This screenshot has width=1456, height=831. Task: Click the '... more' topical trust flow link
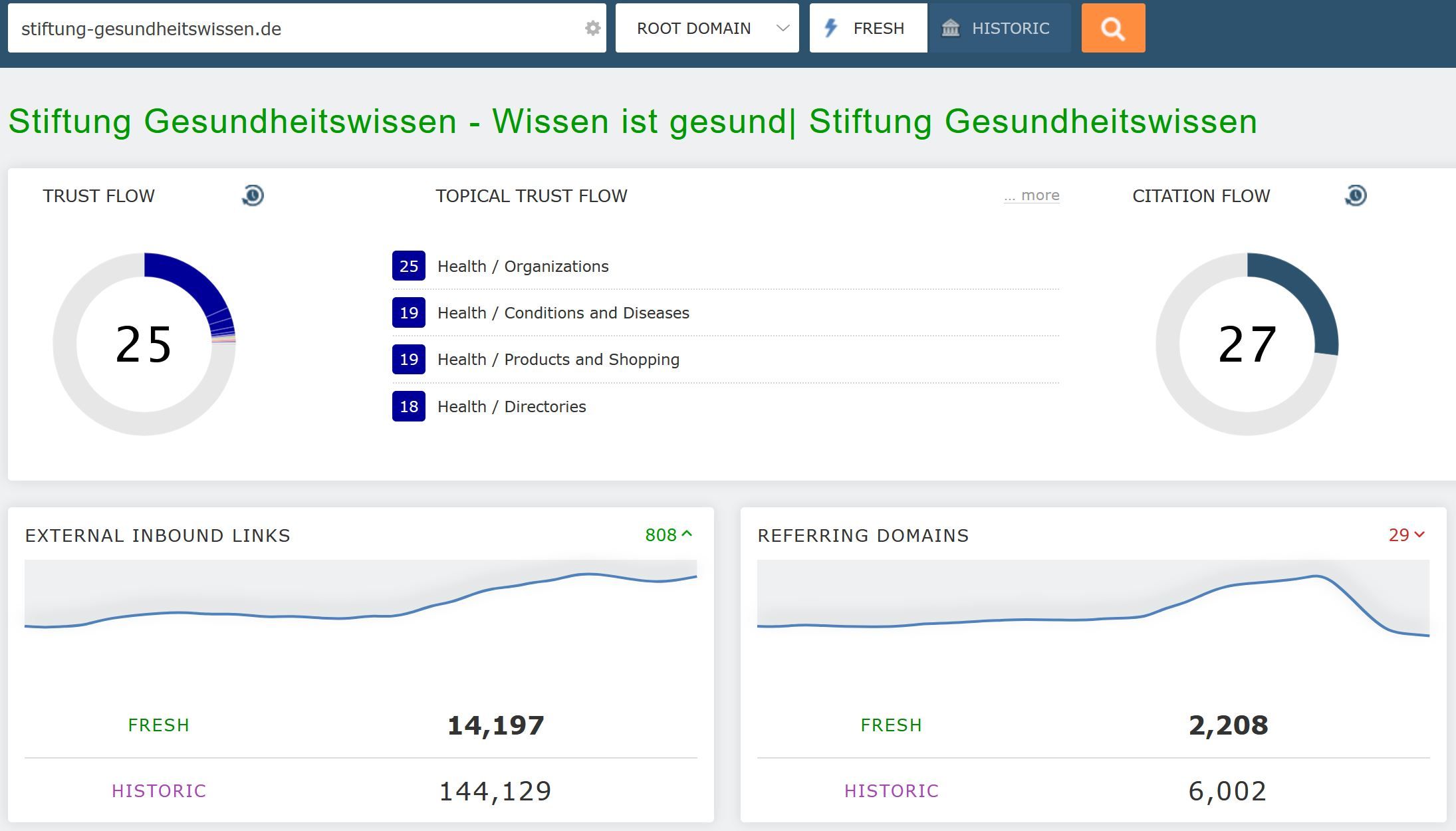coord(1031,195)
